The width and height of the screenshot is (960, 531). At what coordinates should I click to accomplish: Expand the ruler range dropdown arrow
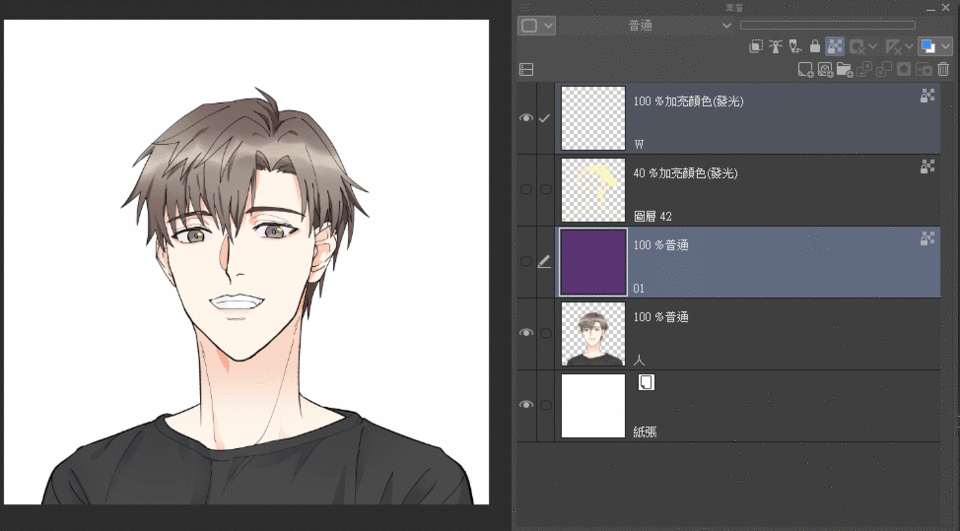909,46
